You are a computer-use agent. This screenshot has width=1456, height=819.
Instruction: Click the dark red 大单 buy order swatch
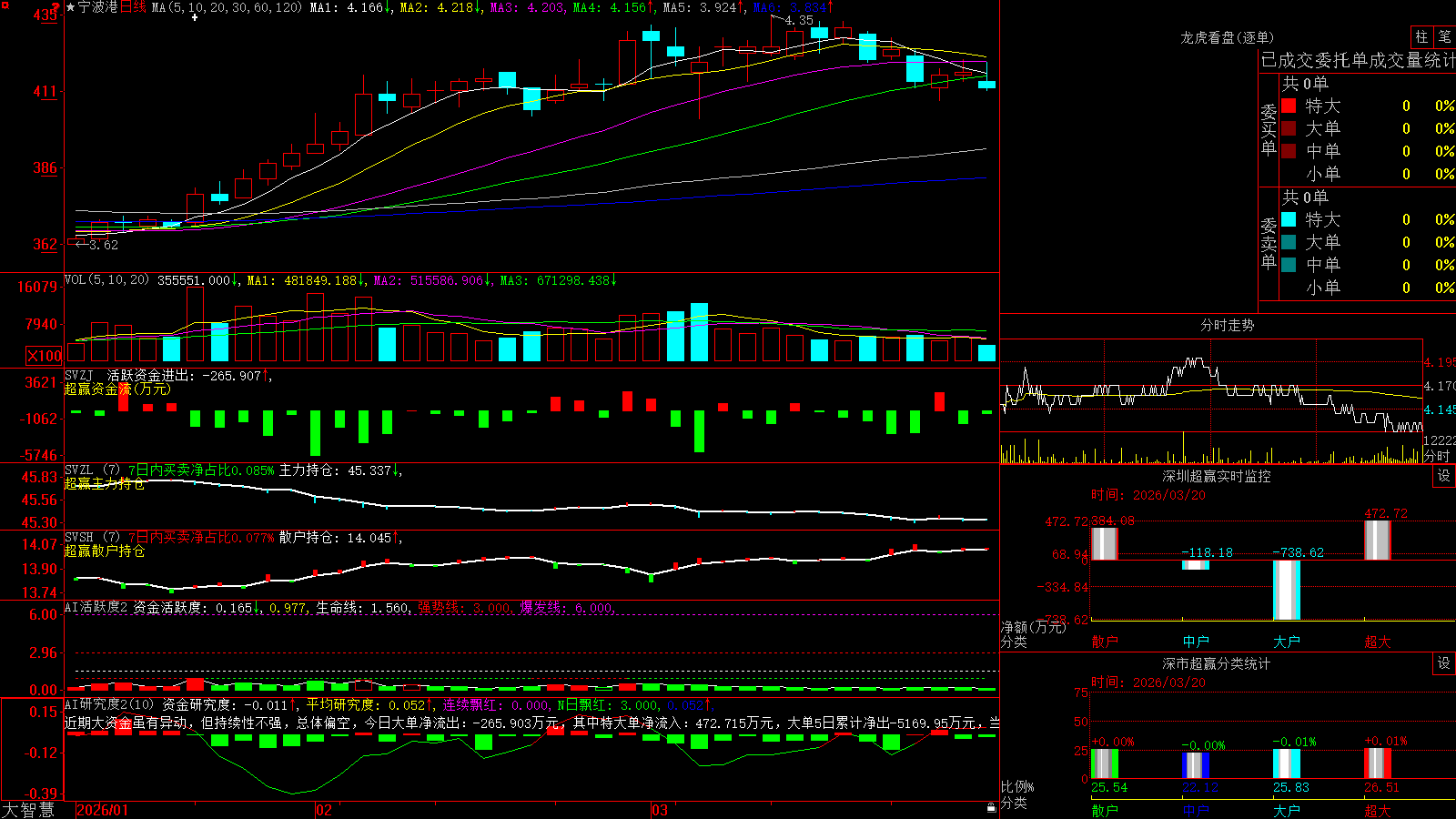coord(1289,128)
